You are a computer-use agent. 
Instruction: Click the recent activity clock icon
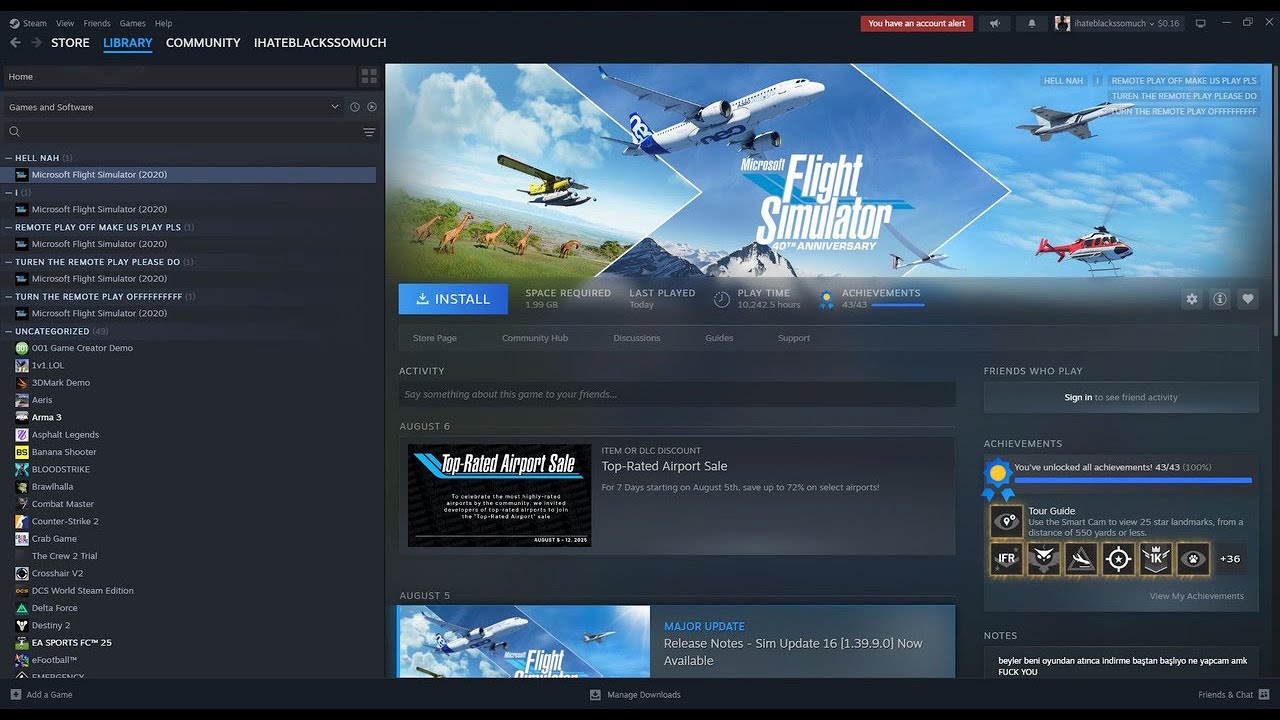tap(354, 107)
